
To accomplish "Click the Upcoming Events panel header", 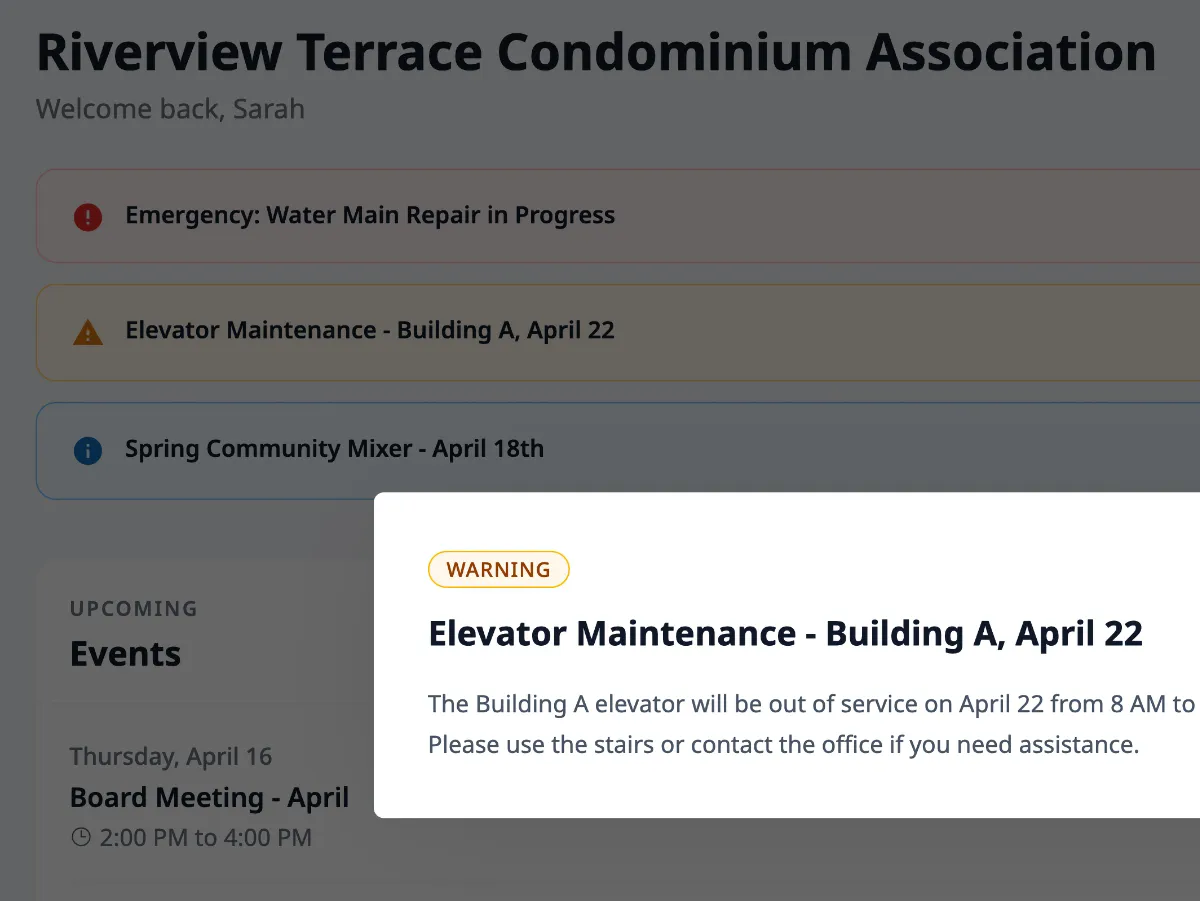I will (124, 653).
